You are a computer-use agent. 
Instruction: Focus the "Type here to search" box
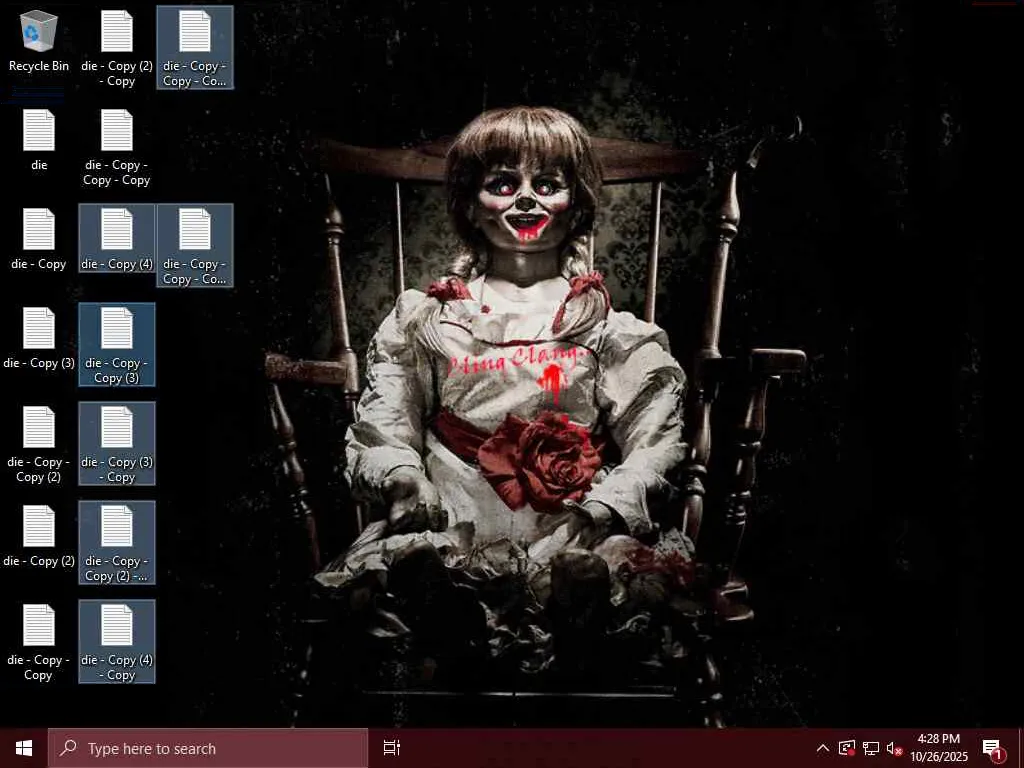click(x=208, y=748)
